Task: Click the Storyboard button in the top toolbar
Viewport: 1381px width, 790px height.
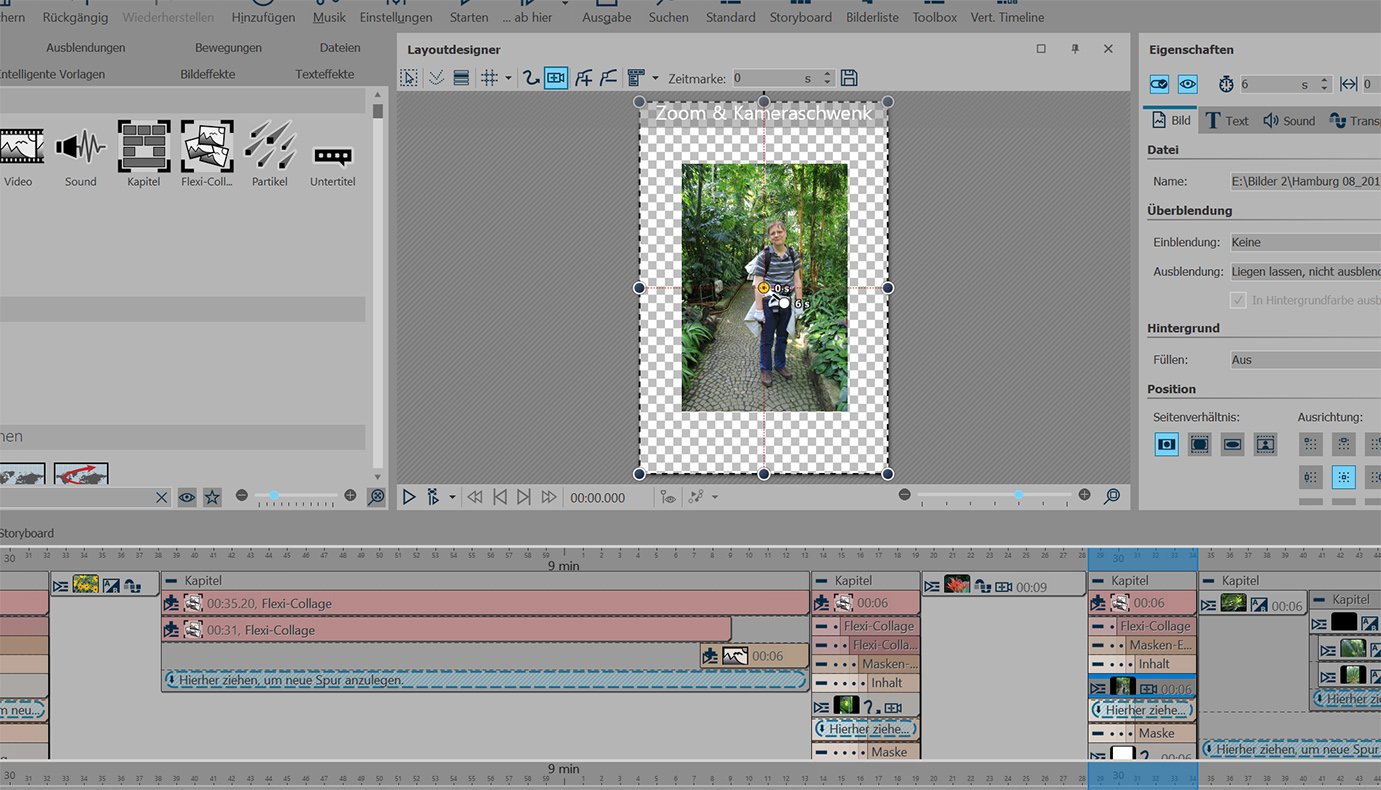Action: (x=800, y=17)
